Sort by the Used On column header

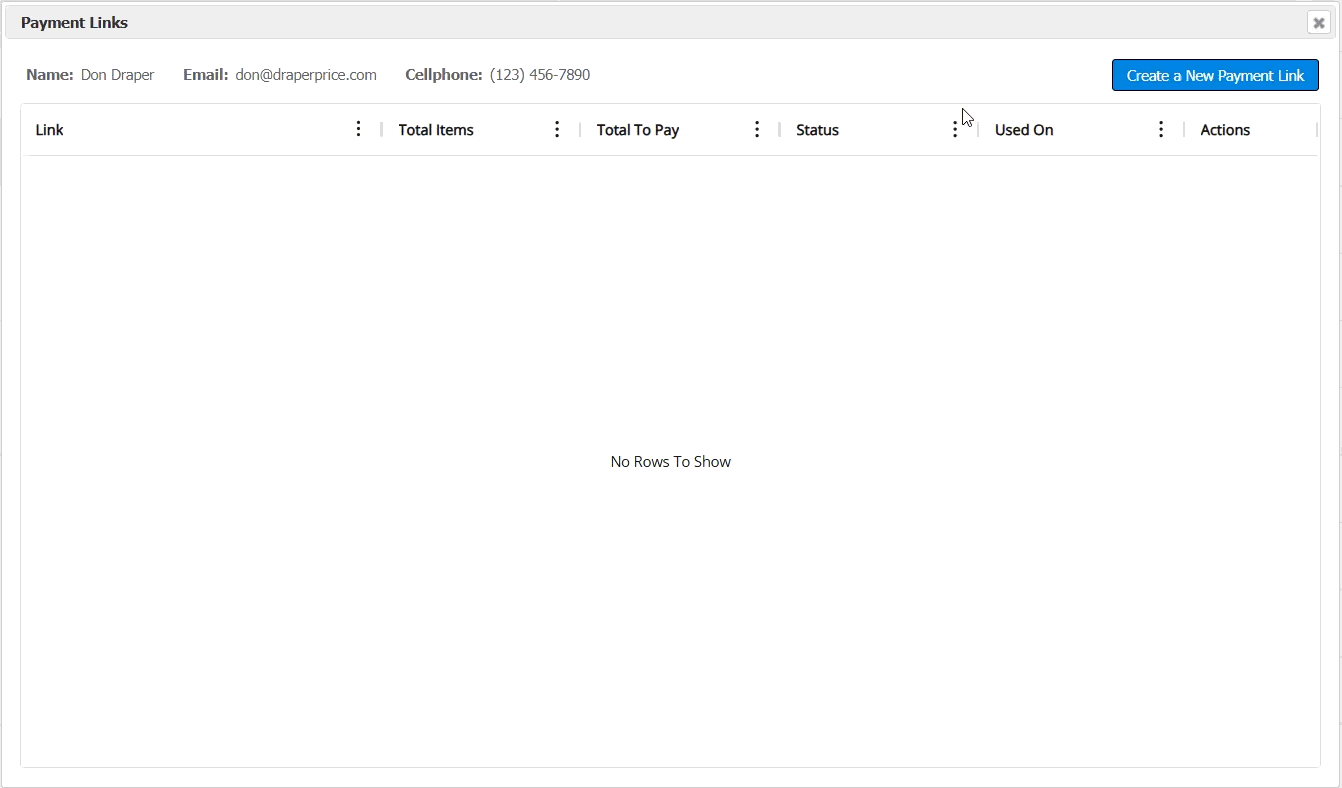[x=1024, y=130]
